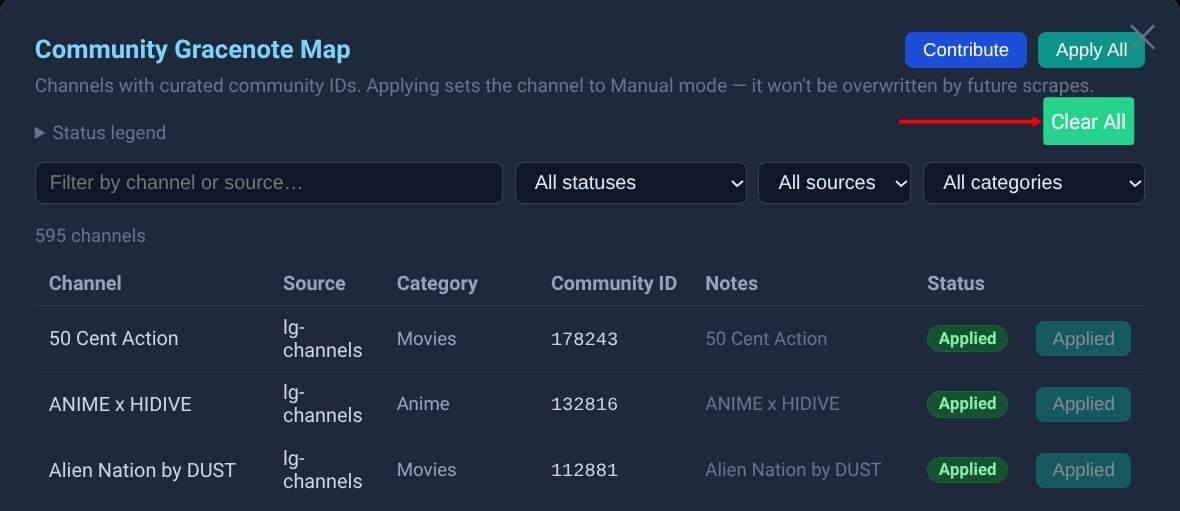Open the All statuses dropdown
This screenshot has width=1180, height=511.
point(630,183)
